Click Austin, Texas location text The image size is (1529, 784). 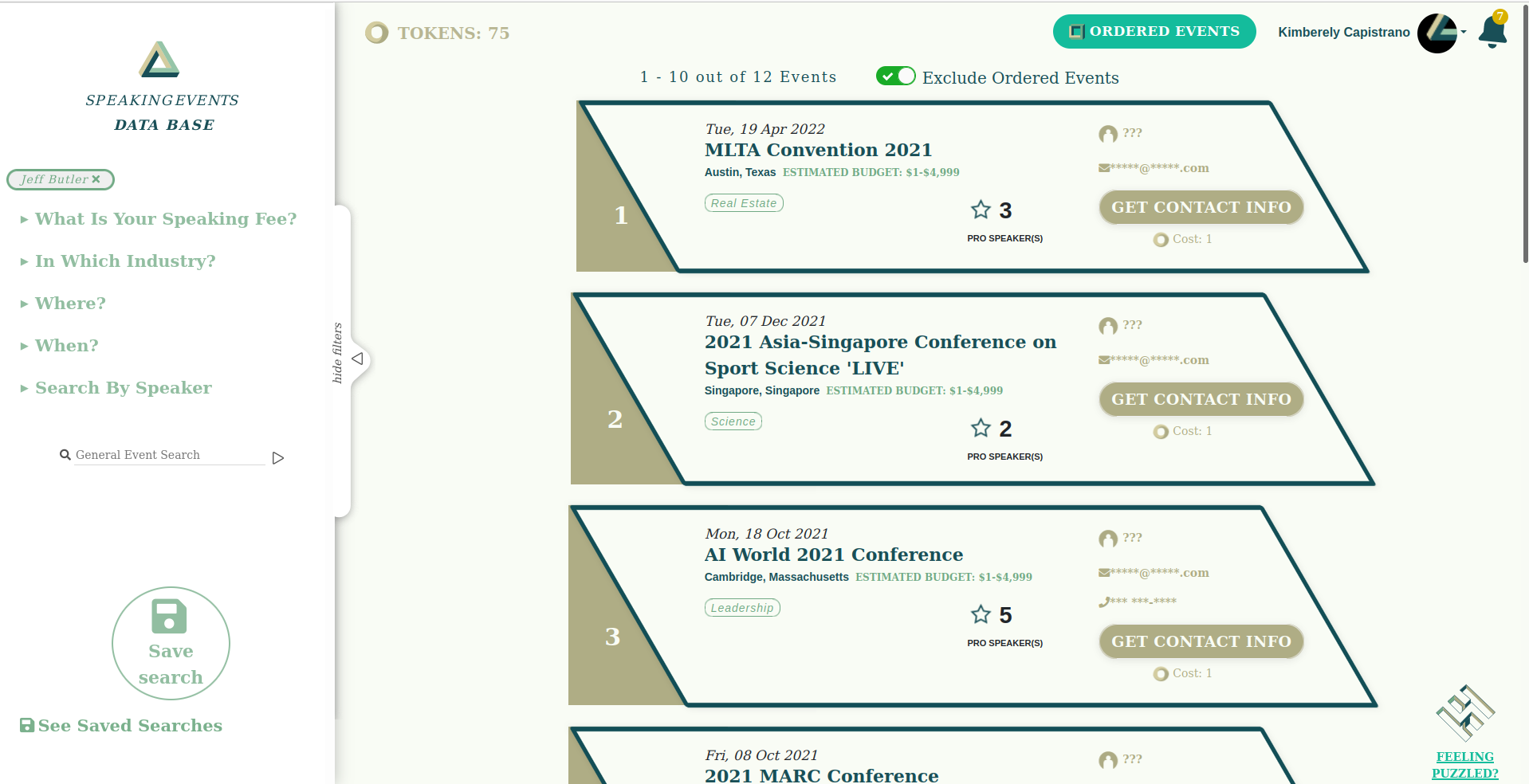(x=740, y=172)
